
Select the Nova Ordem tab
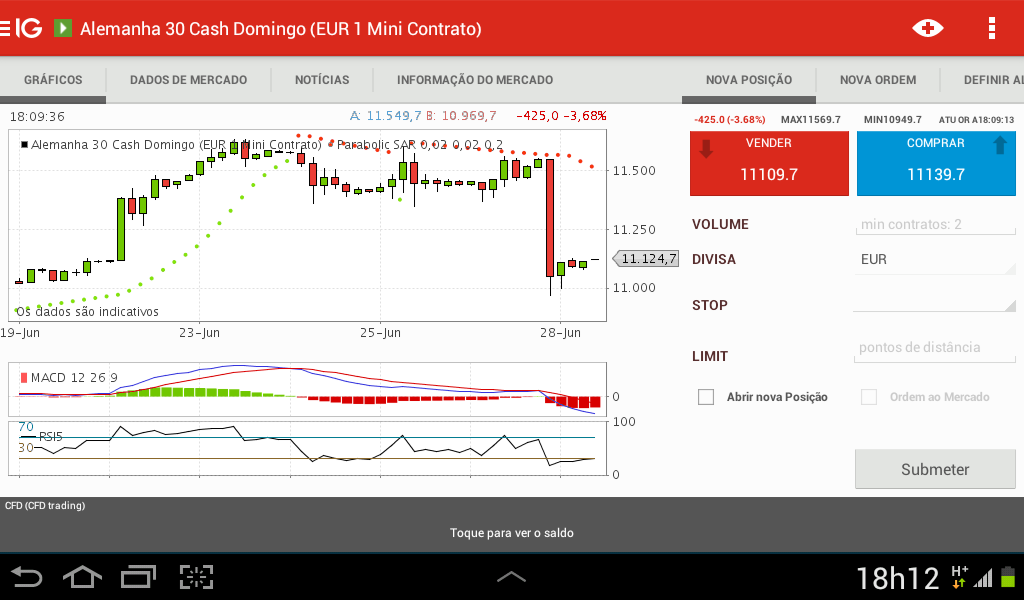click(878, 80)
